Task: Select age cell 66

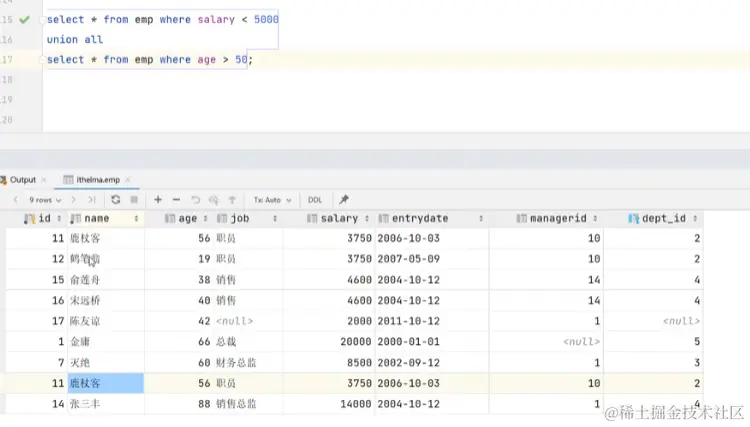Action: point(178,342)
